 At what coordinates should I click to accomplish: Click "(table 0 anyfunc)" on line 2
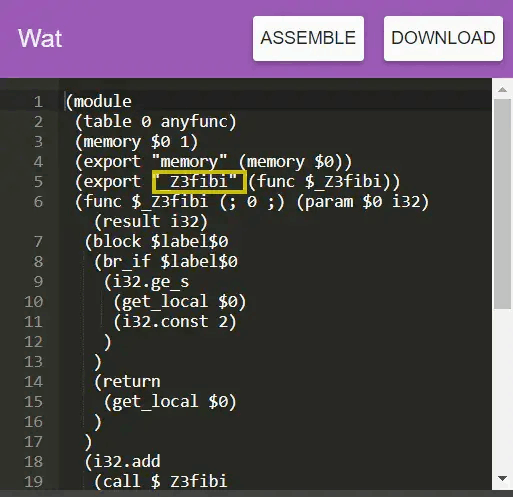(x=156, y=122)
